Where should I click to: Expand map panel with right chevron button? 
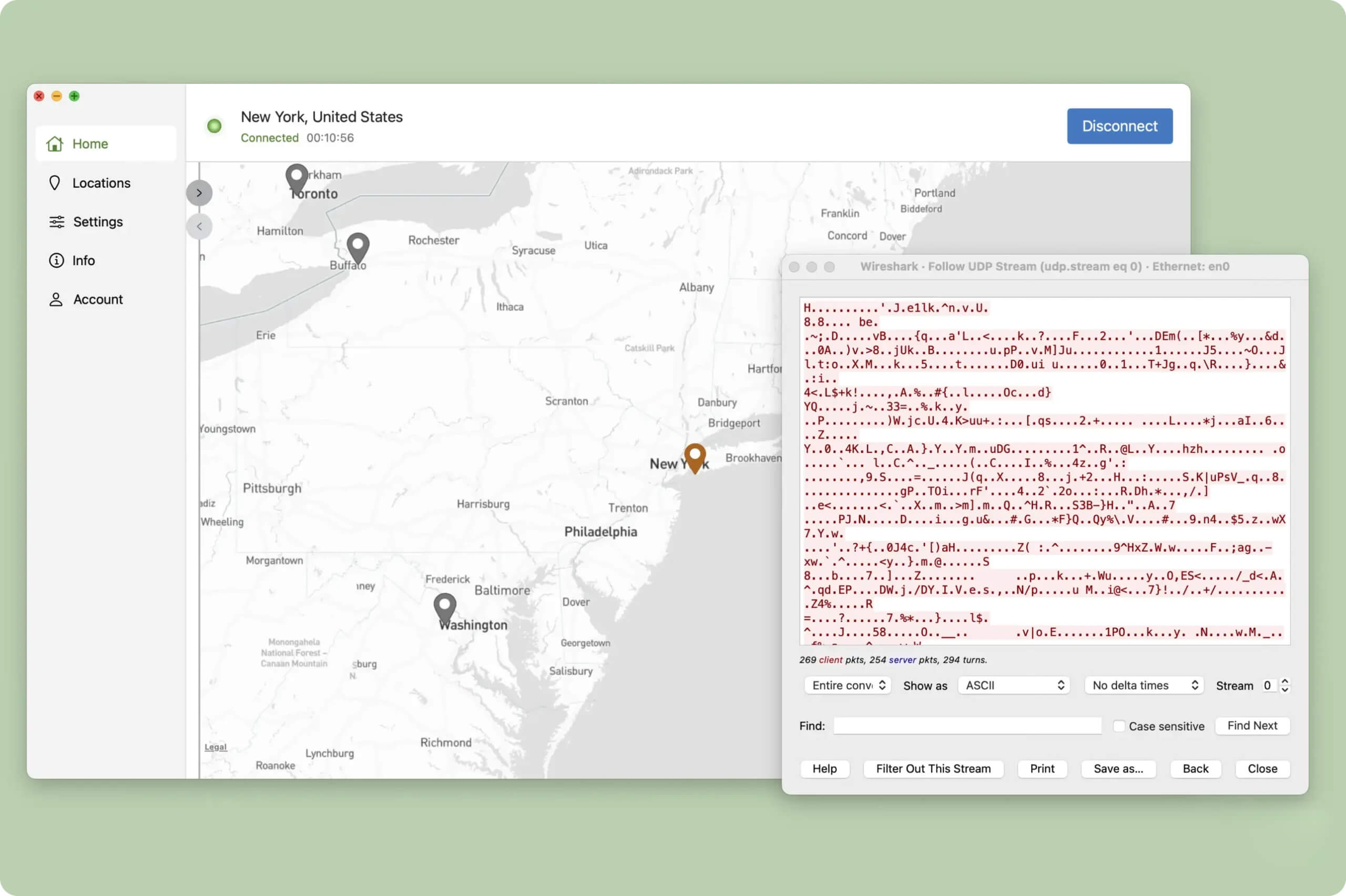(199, 193)
